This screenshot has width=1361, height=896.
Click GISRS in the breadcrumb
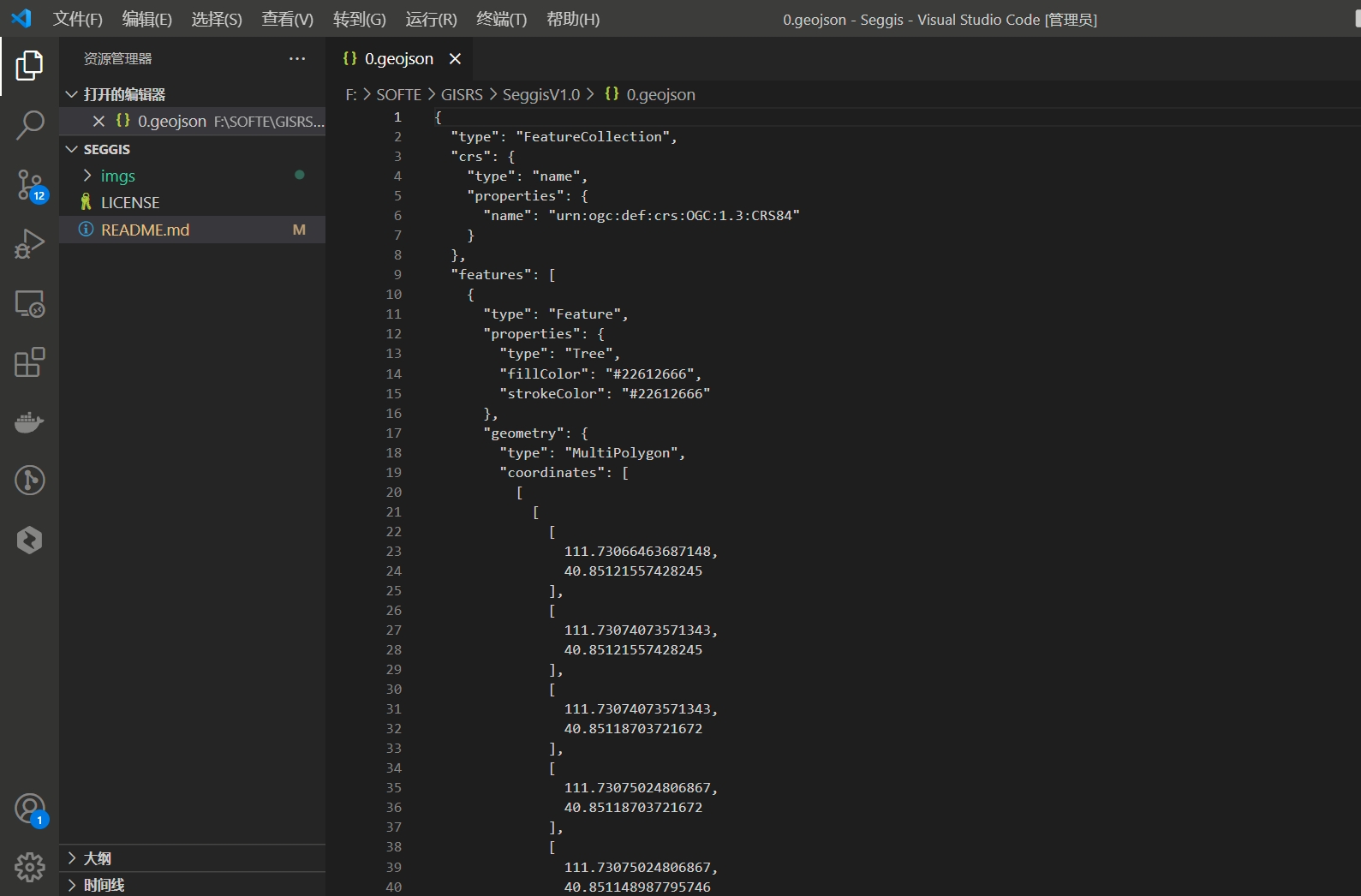(x=462, y=94)
